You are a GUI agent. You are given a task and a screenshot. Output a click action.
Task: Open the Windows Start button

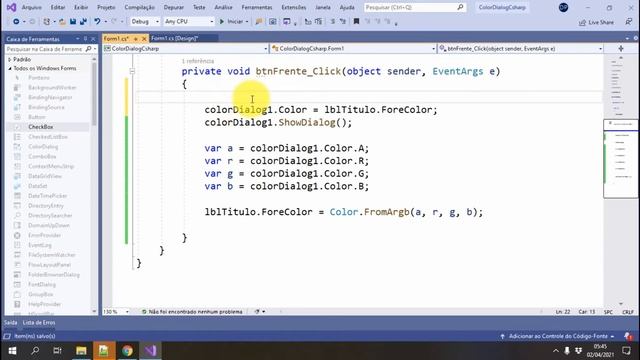[12, 351]
